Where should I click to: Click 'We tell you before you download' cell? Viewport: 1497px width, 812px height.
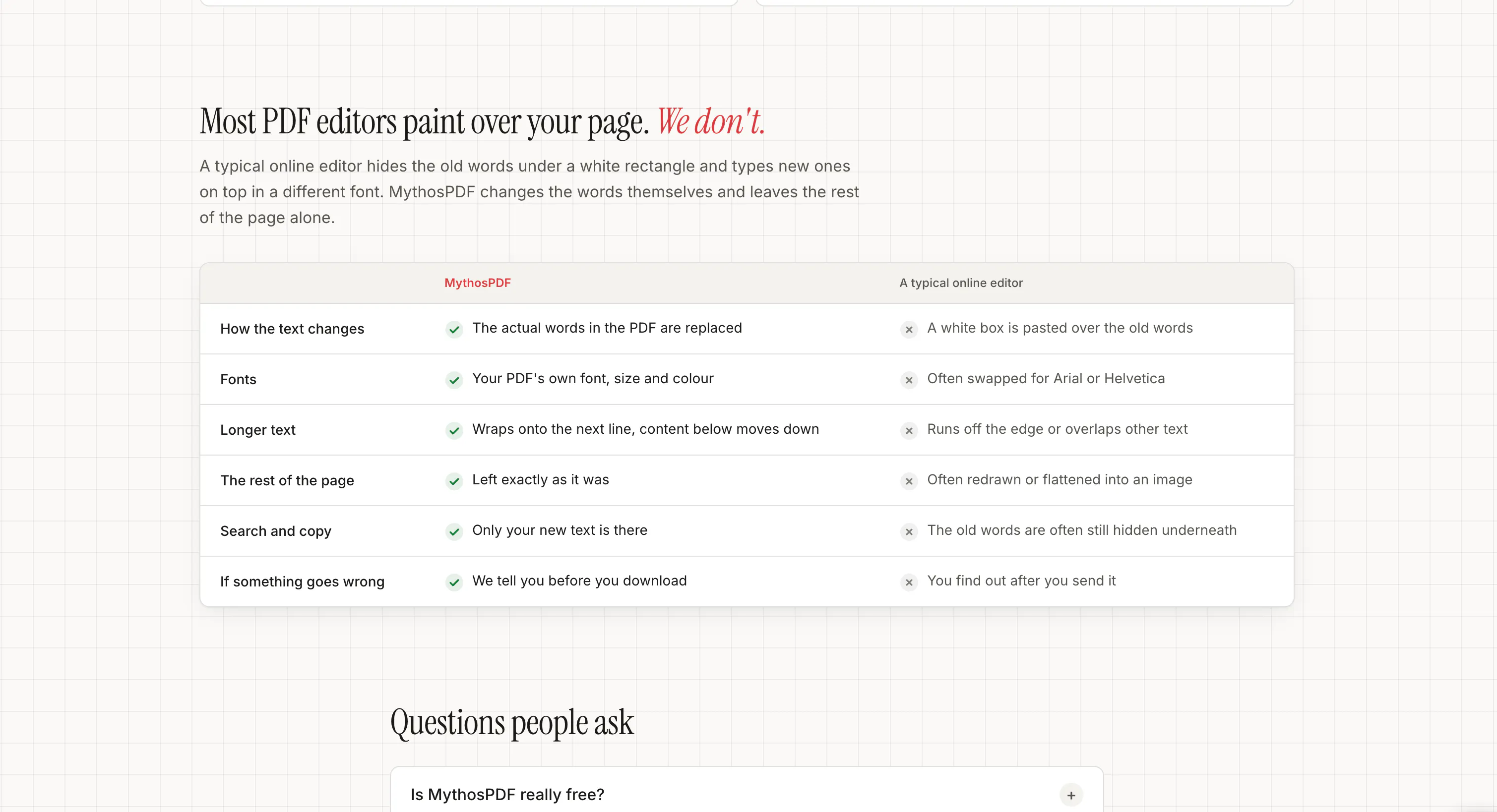coord(579,580)
